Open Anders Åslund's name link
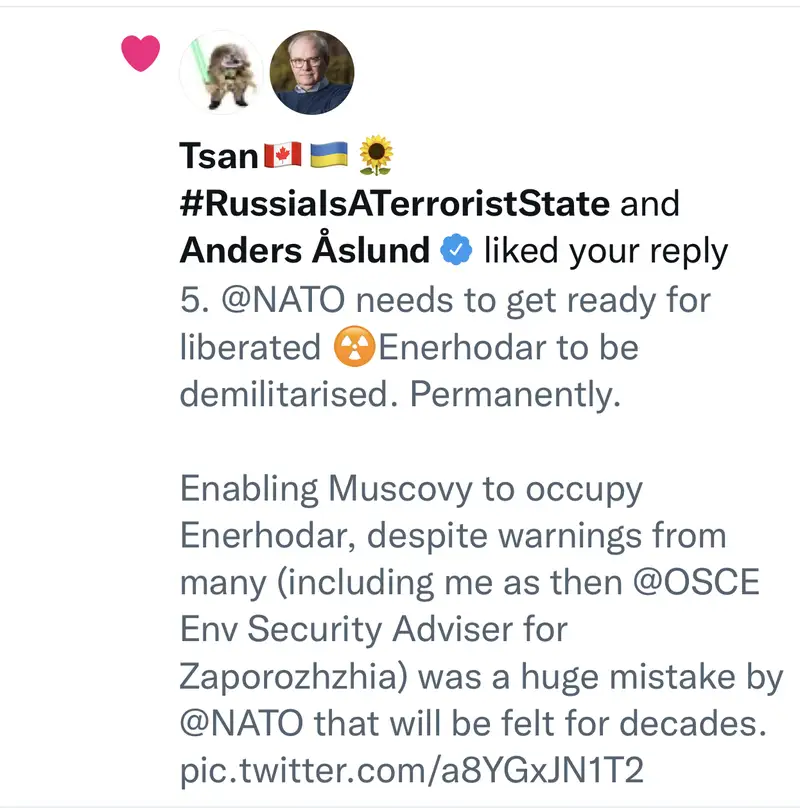The width and height of the screenshot is (800, 808). 304,251
